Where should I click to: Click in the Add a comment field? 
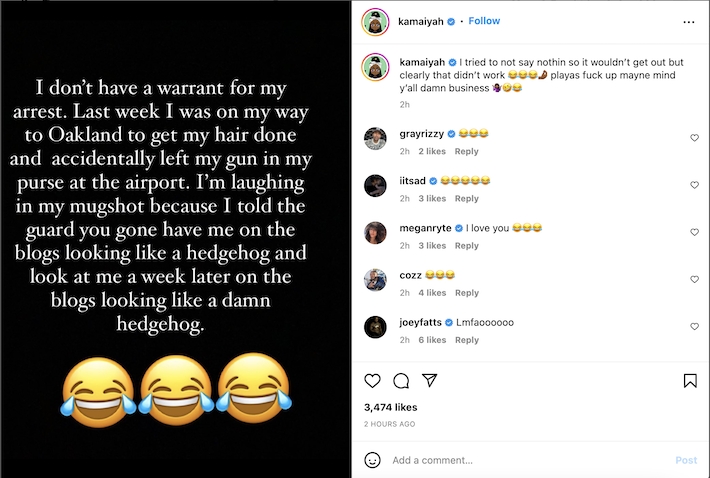coord(528,460)
